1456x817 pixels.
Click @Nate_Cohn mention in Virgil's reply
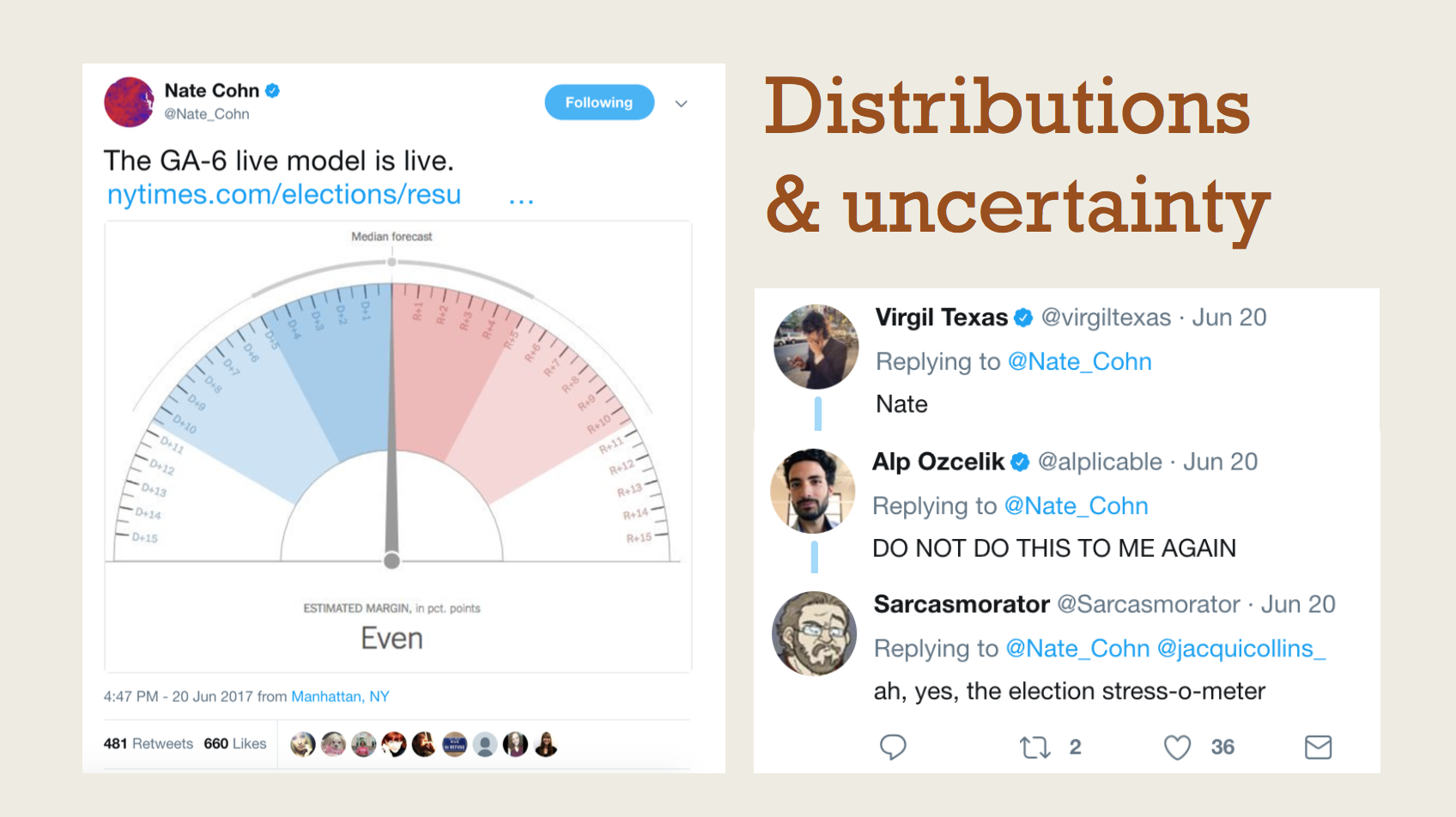coord(1079,361)
